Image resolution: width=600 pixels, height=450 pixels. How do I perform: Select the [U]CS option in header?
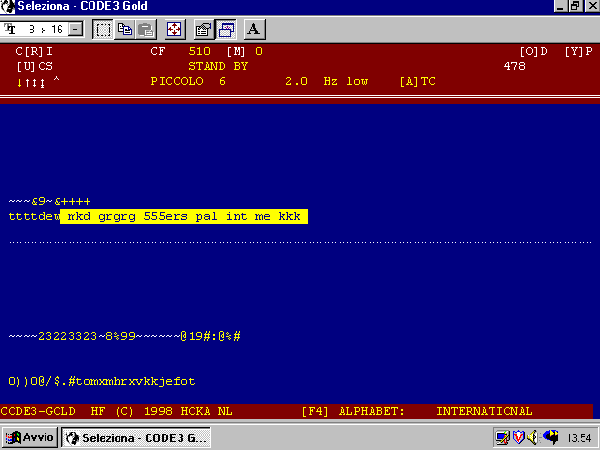[35, 65]
